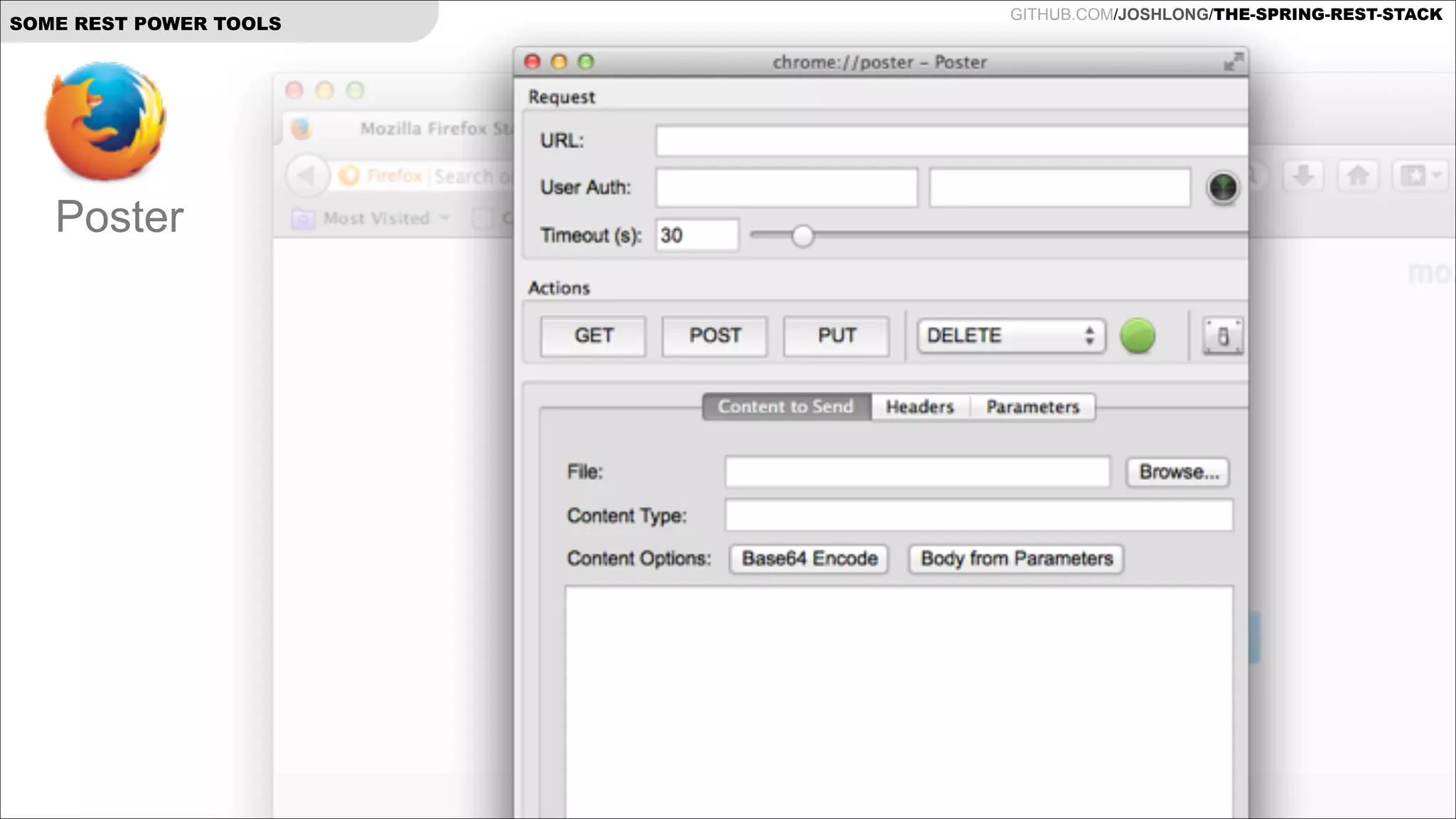The width and height of the screenshot is (1456, 819).
Task: Click into the URL input field
Action: (x=951, y=141)
